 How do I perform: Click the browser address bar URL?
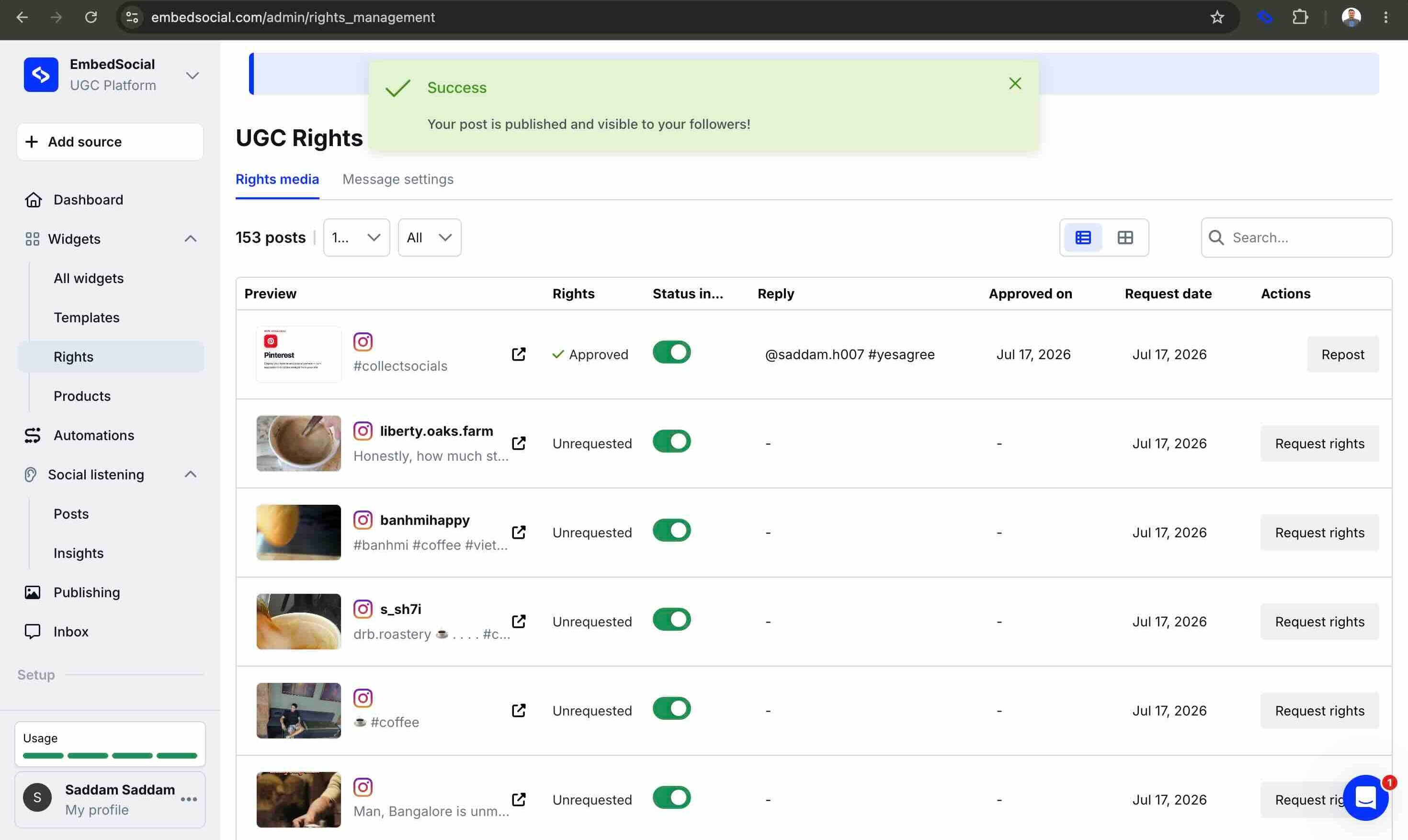click(293, 18)
